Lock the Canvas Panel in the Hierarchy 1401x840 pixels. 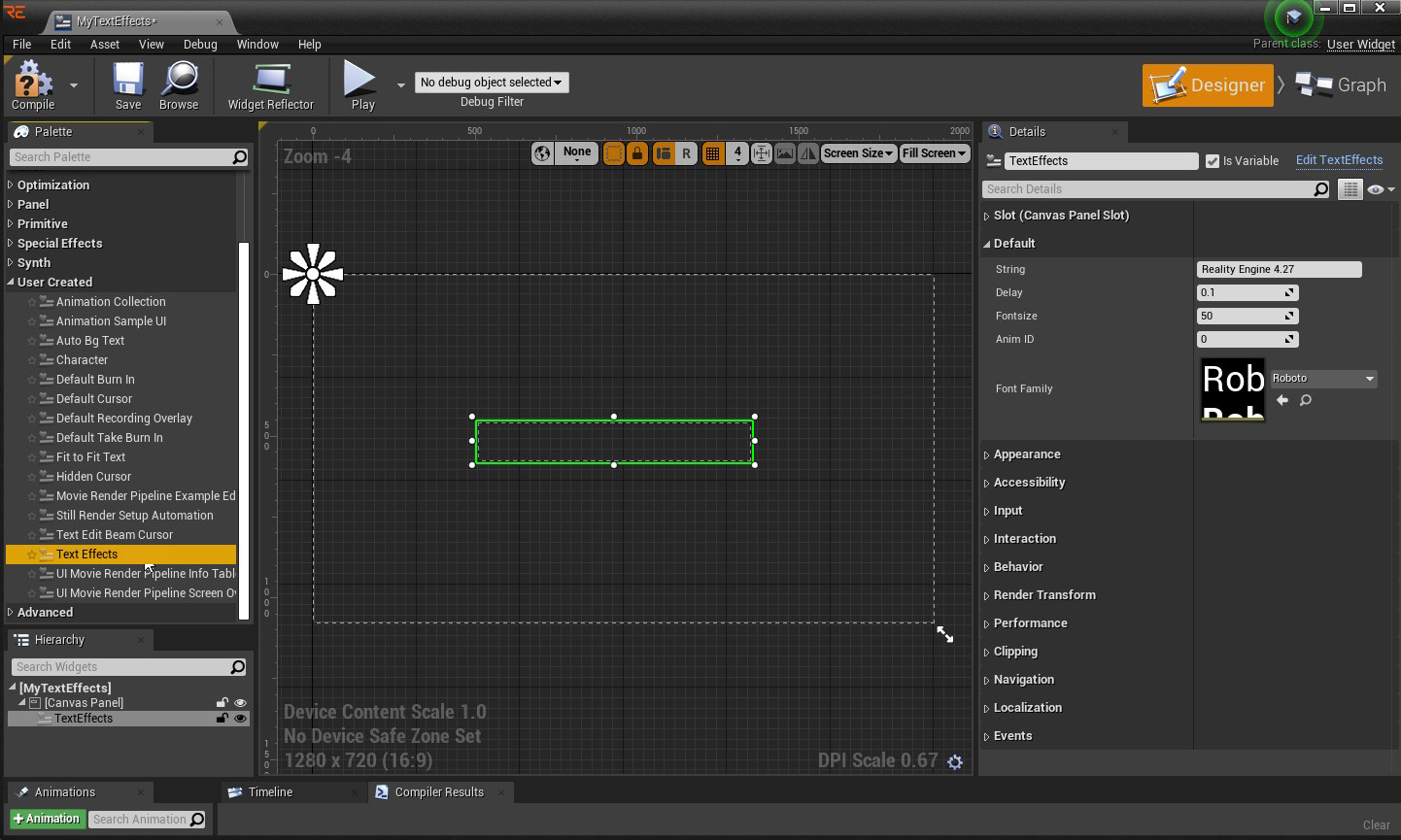[222, 703]
